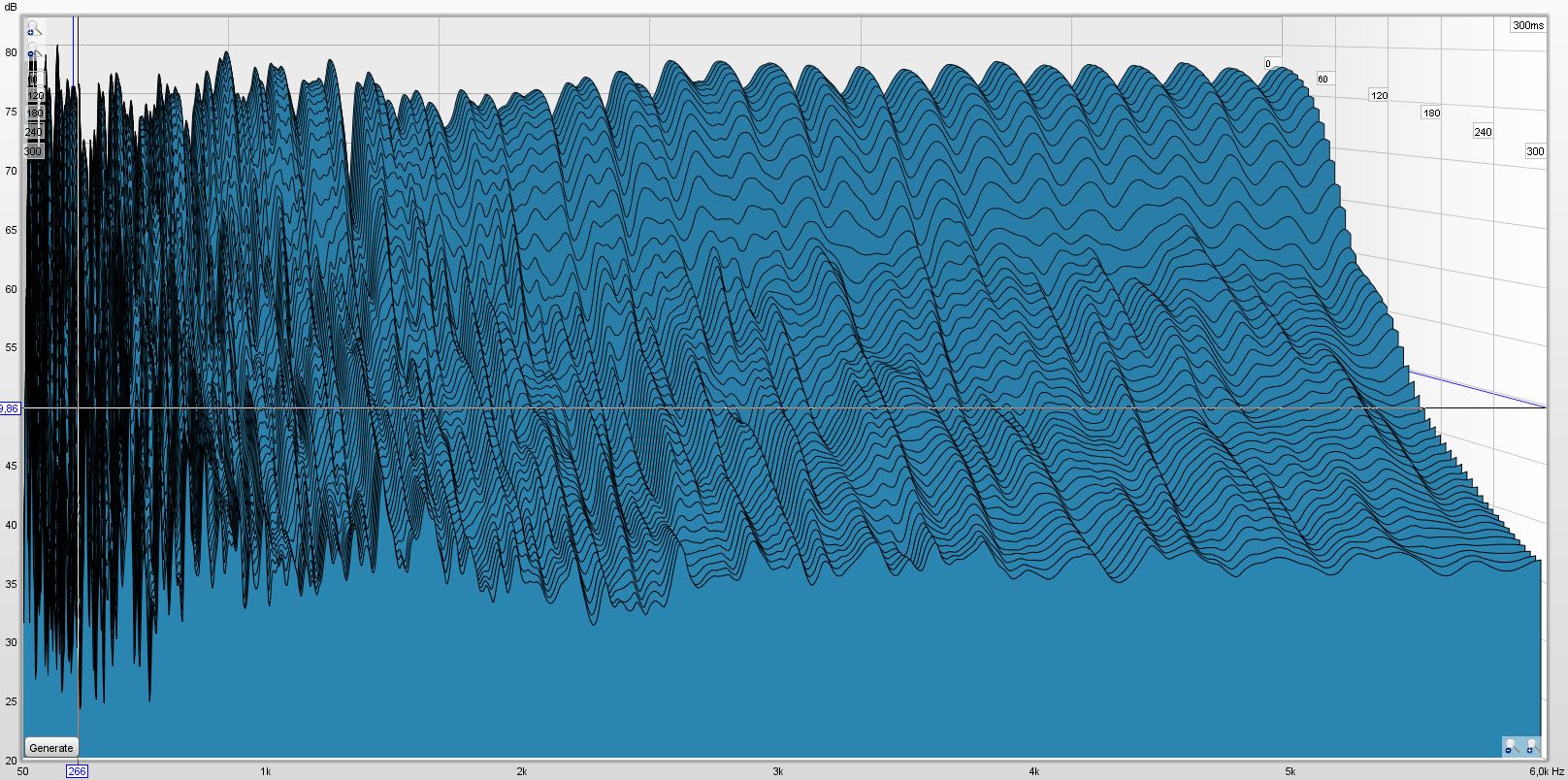Click the 65 dB axis tick label

tap(11, 230)
